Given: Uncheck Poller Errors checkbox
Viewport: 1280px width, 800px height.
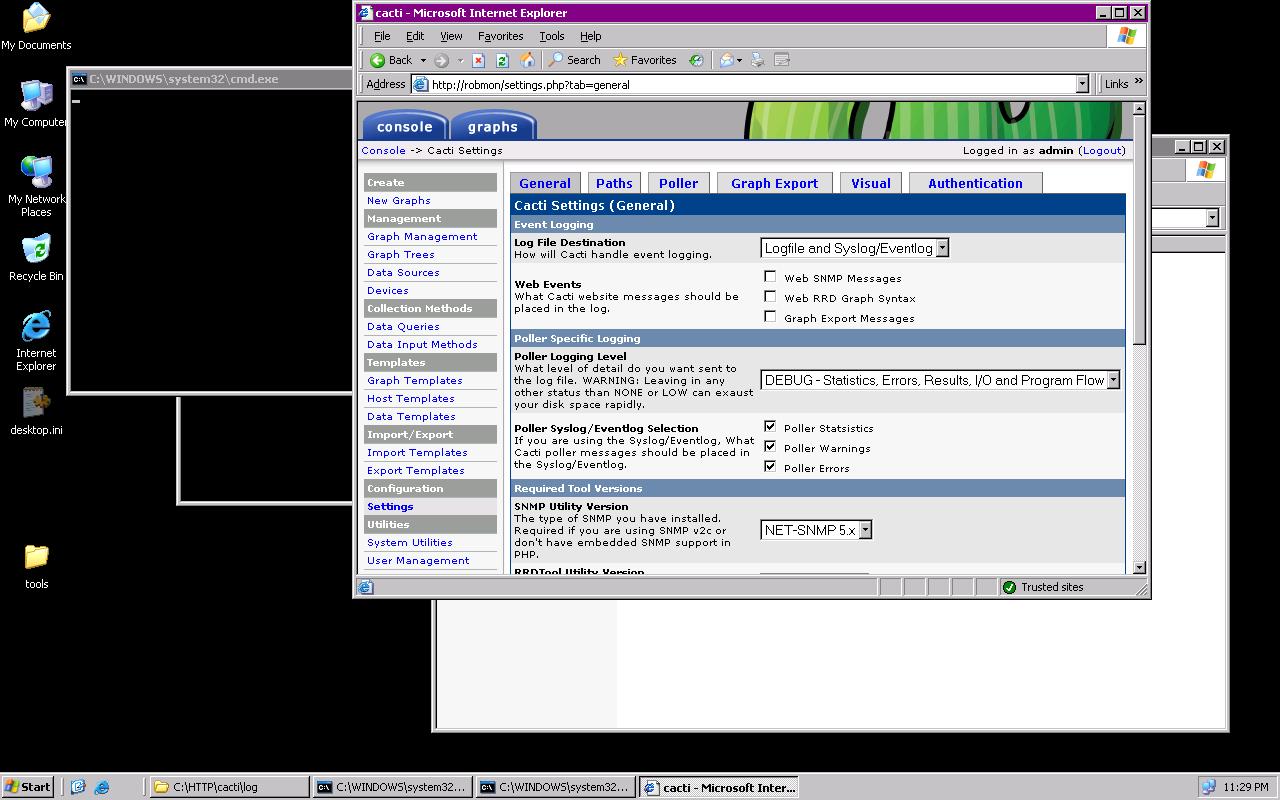Looking at the screenshot, I should pyautogui.click(x=770, y=467).
